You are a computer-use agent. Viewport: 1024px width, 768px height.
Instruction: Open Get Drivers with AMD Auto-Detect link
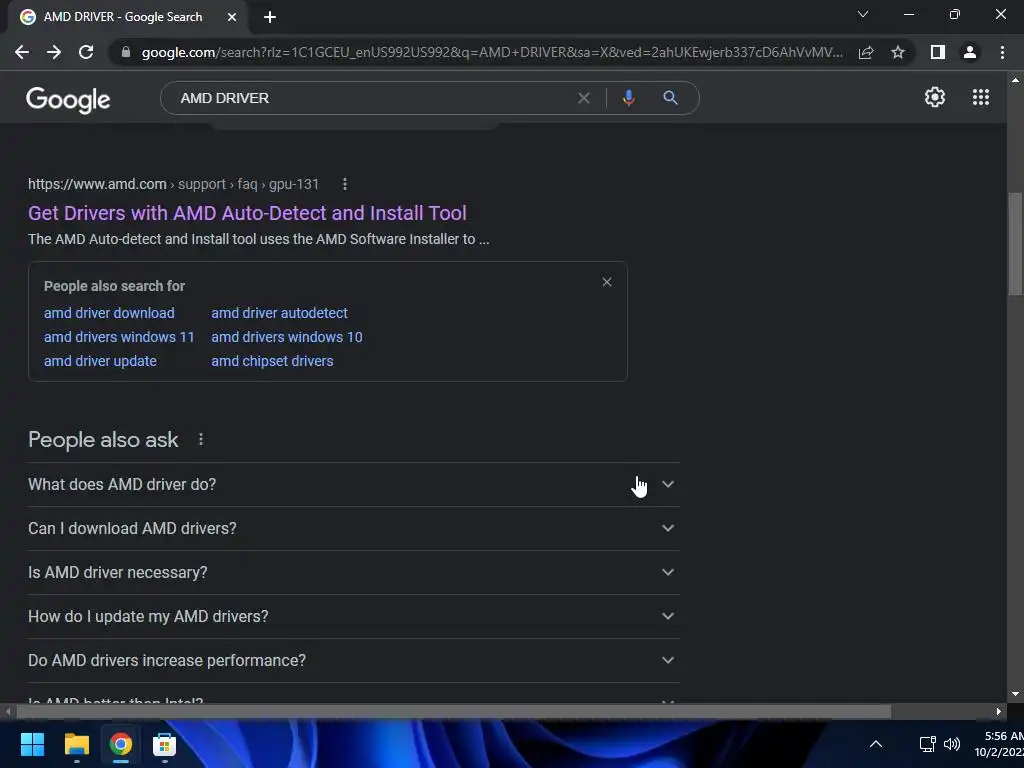click(247, 213)
